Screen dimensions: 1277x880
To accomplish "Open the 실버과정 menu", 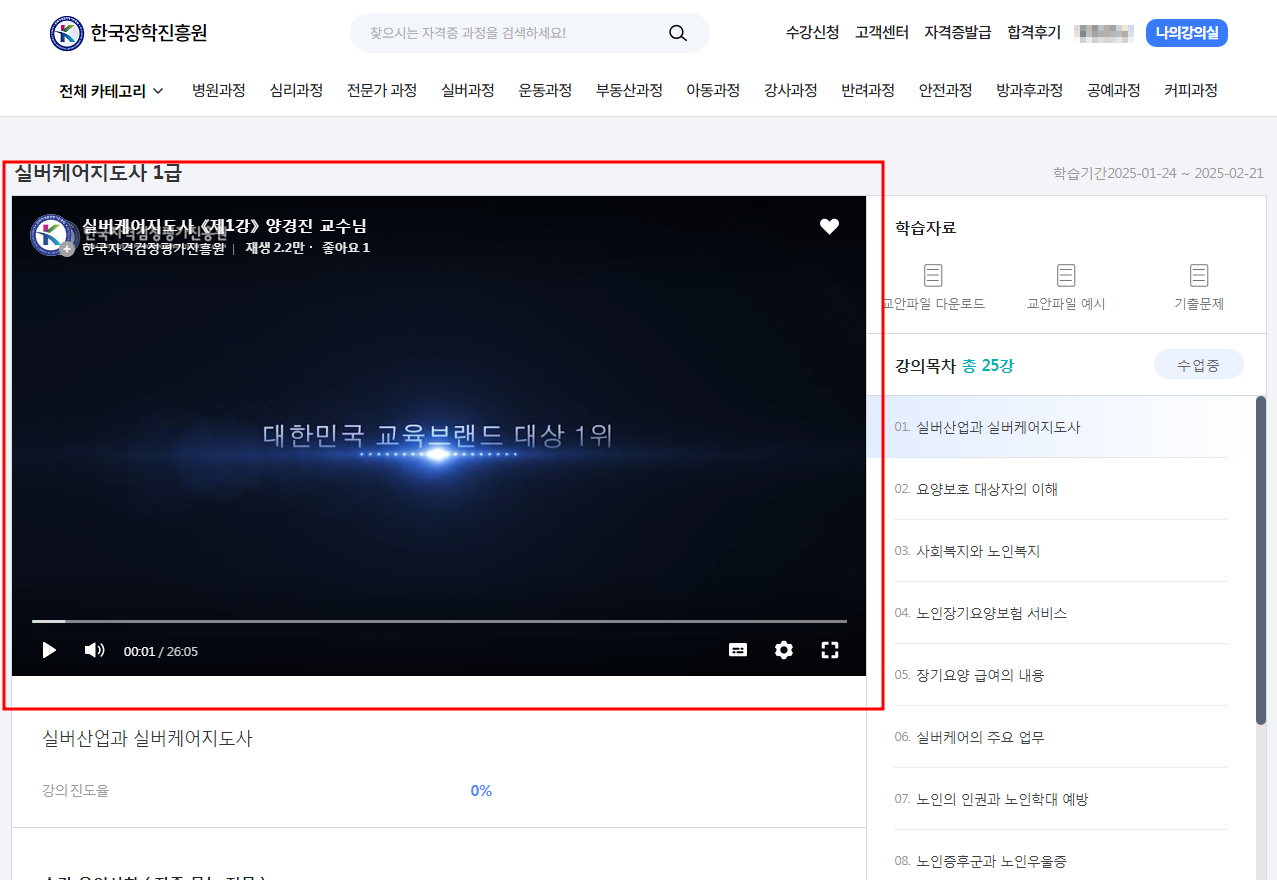I will click(466, 89).
